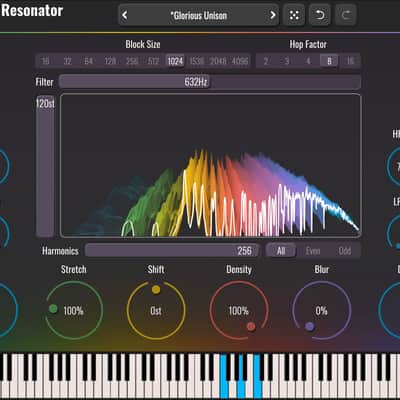This screenshot has width=400, height=400.
Task: Set Block Size to 1536
Action: [197, 61]
